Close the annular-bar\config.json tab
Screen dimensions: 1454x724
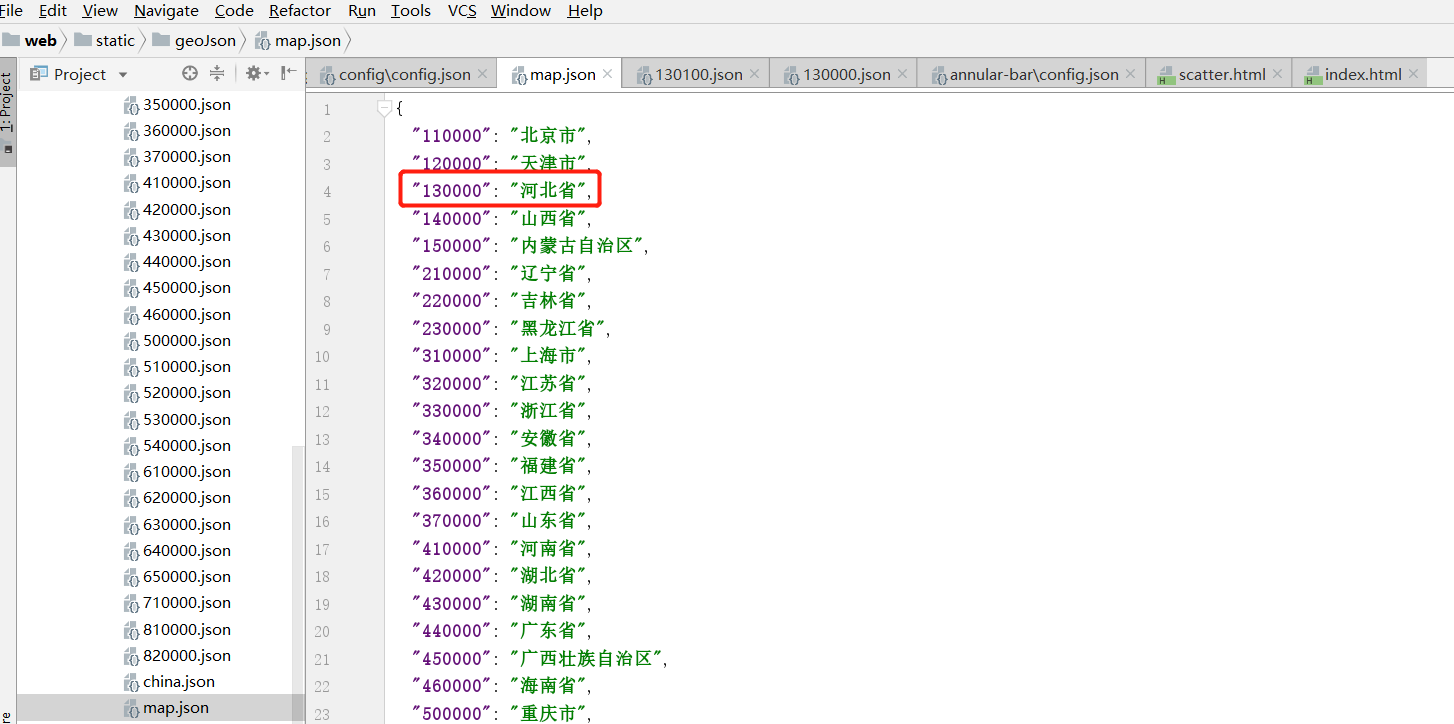(1130, 74)
